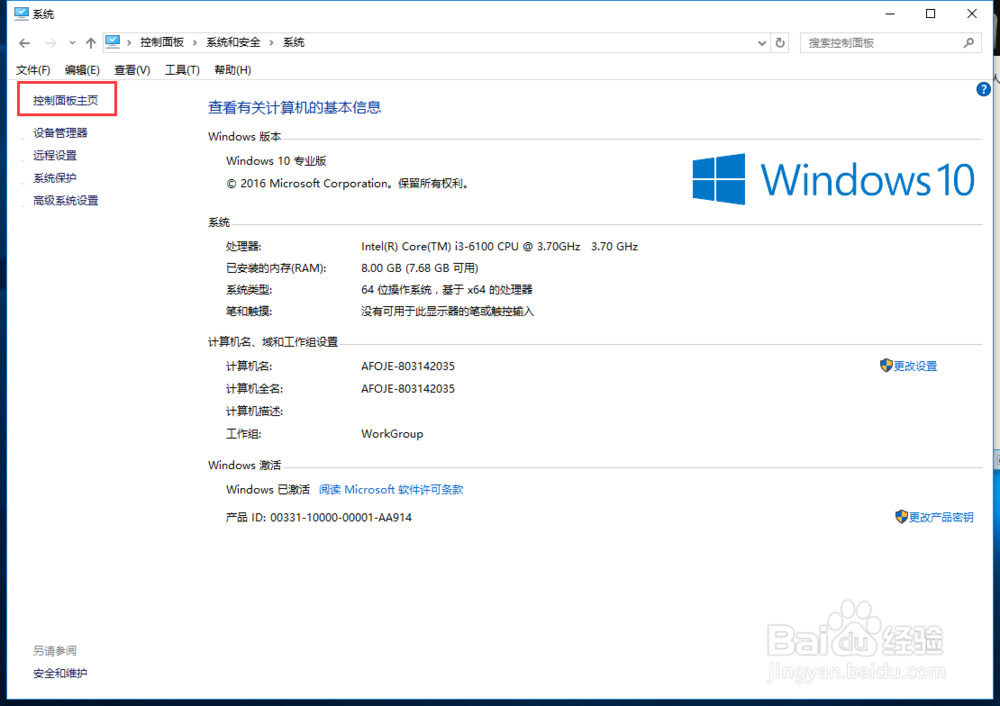1000x706 pixels.
Task: Click the search magnifier in the search box
Action: pos(969,42)
